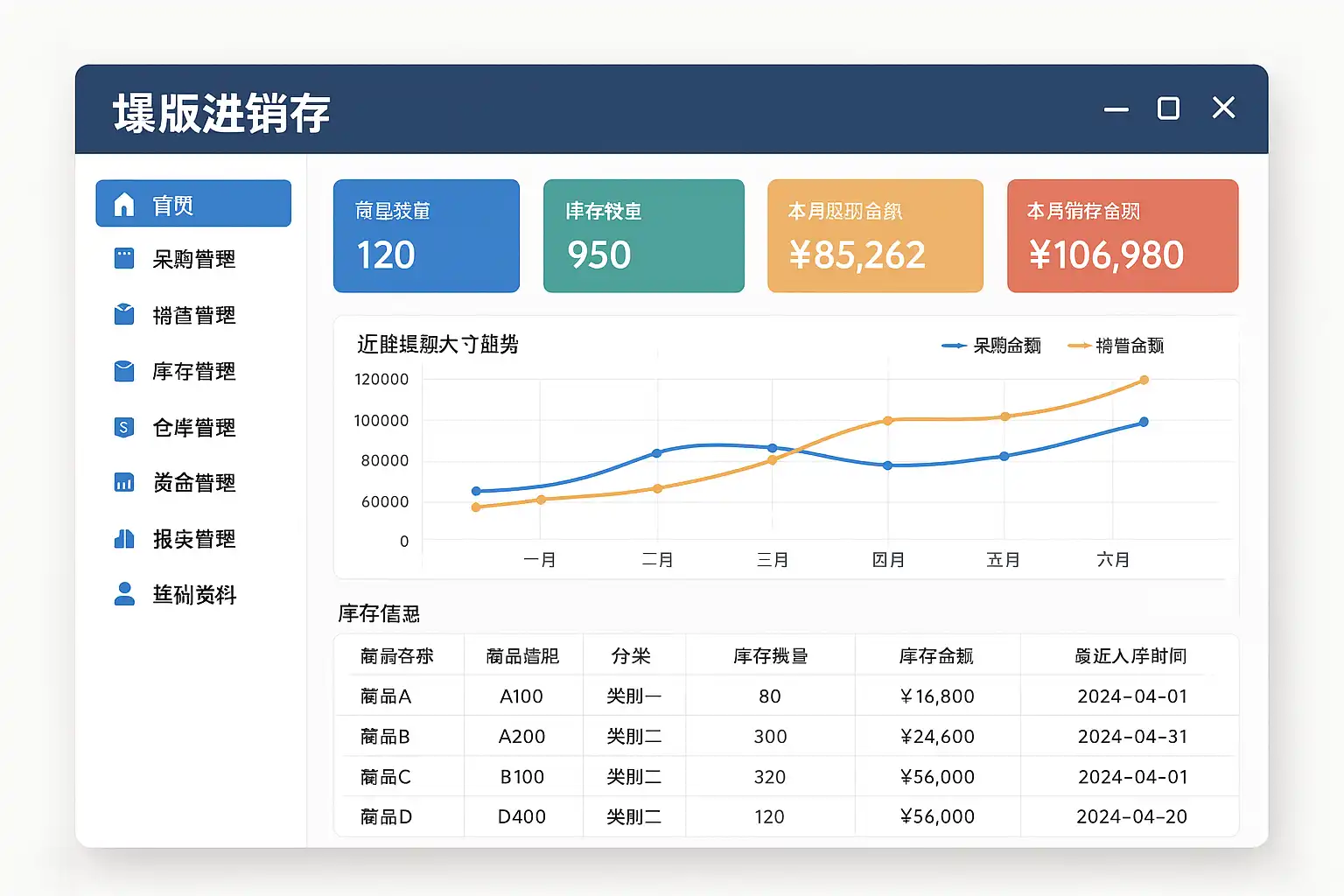1344x896 pixels.
Task: Maximize the application window
Action: (1168, 108)
